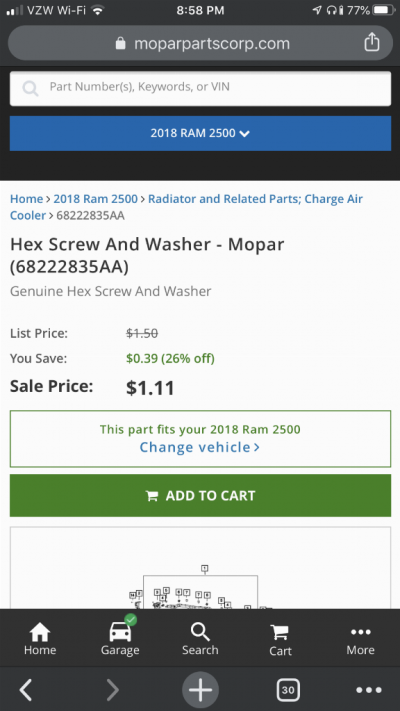The image size is (400, 711).
Task: Tap the share icon in address bar
Action: point(371,43)
